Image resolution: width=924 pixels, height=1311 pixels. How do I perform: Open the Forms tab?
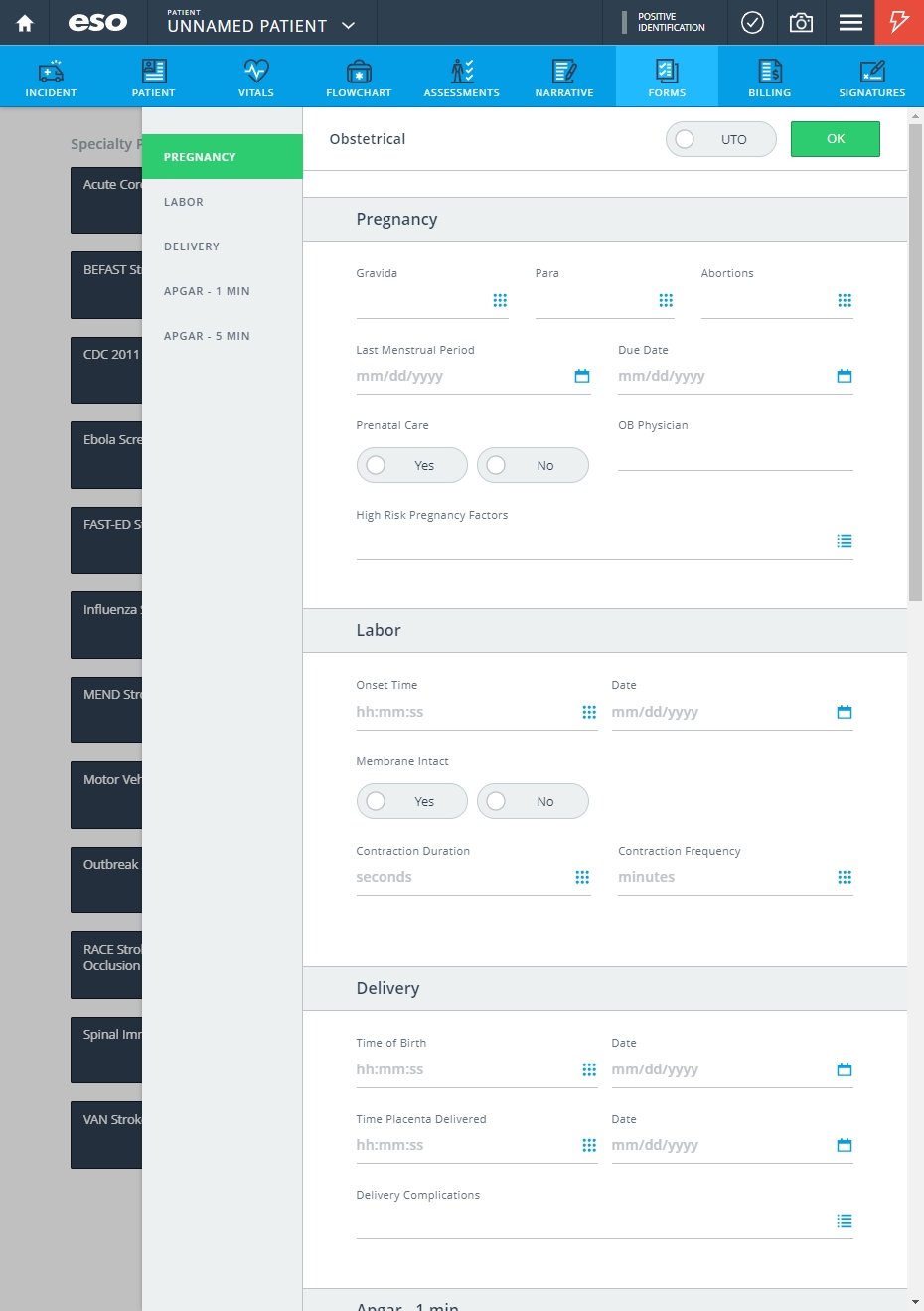click(667, 77)
